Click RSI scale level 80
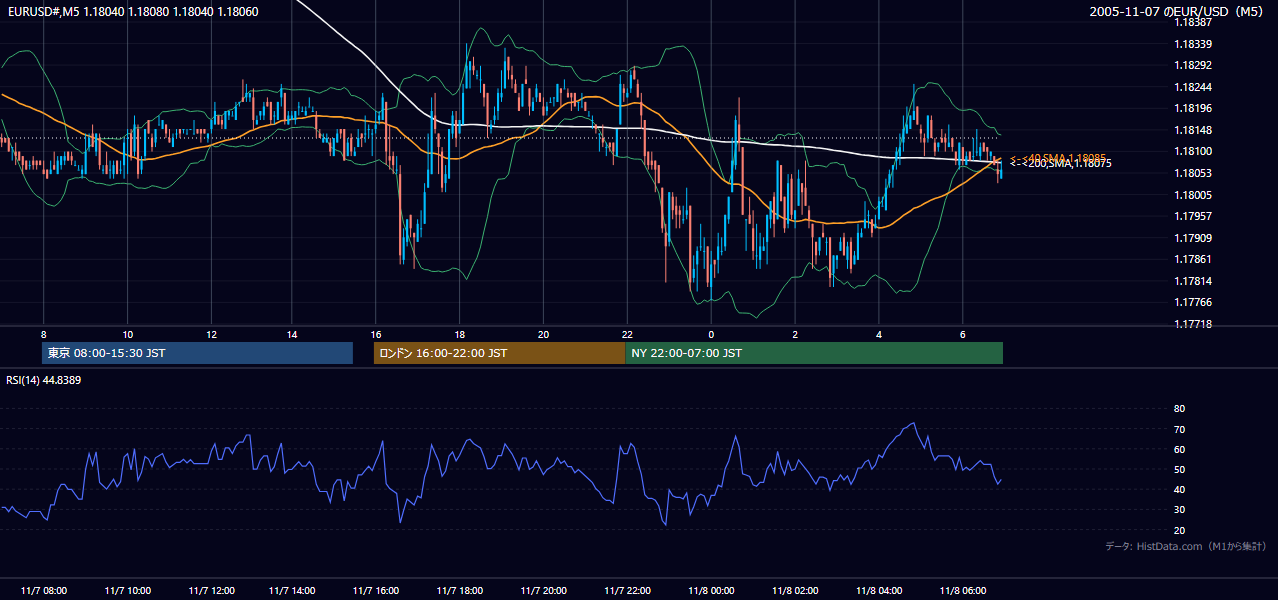 (x=1179, y=409)
